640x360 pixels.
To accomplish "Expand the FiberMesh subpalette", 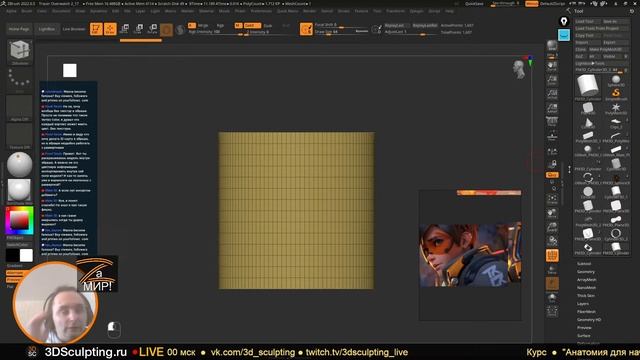I will (x=587, y=311).
